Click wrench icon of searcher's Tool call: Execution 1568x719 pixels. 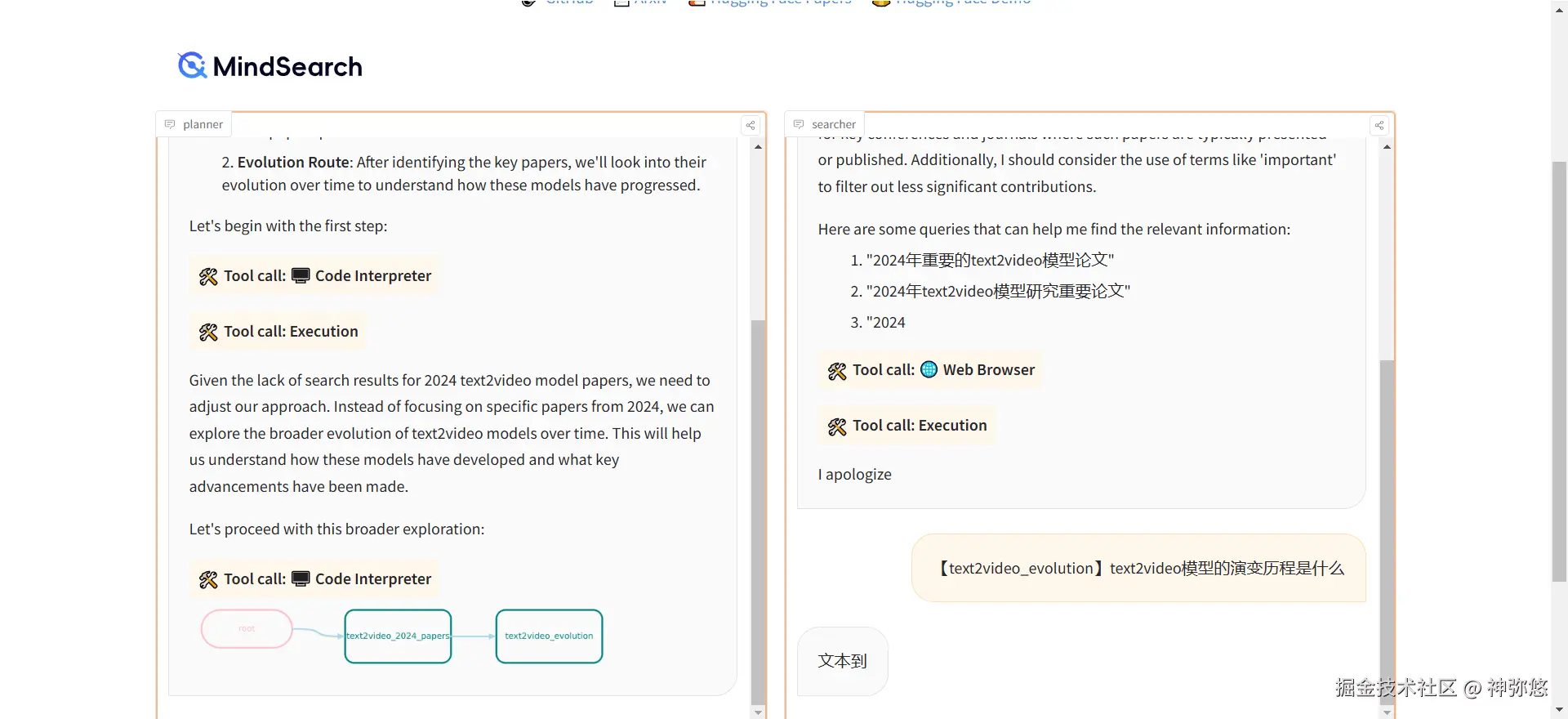click(837, 426)
